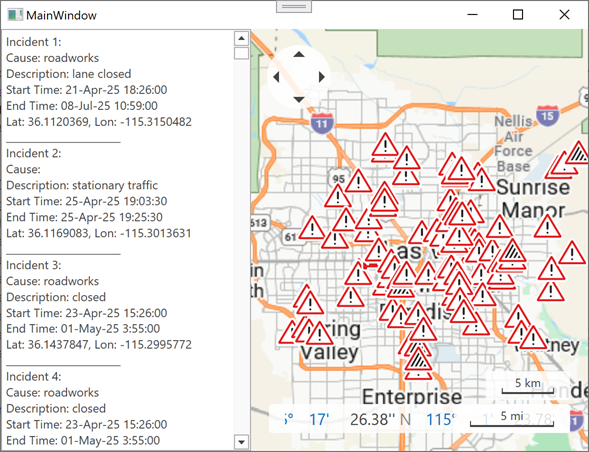Click the '5 mi' scale bar
Image resolution: width=589 pixels, height=452 pixels.
512,418
